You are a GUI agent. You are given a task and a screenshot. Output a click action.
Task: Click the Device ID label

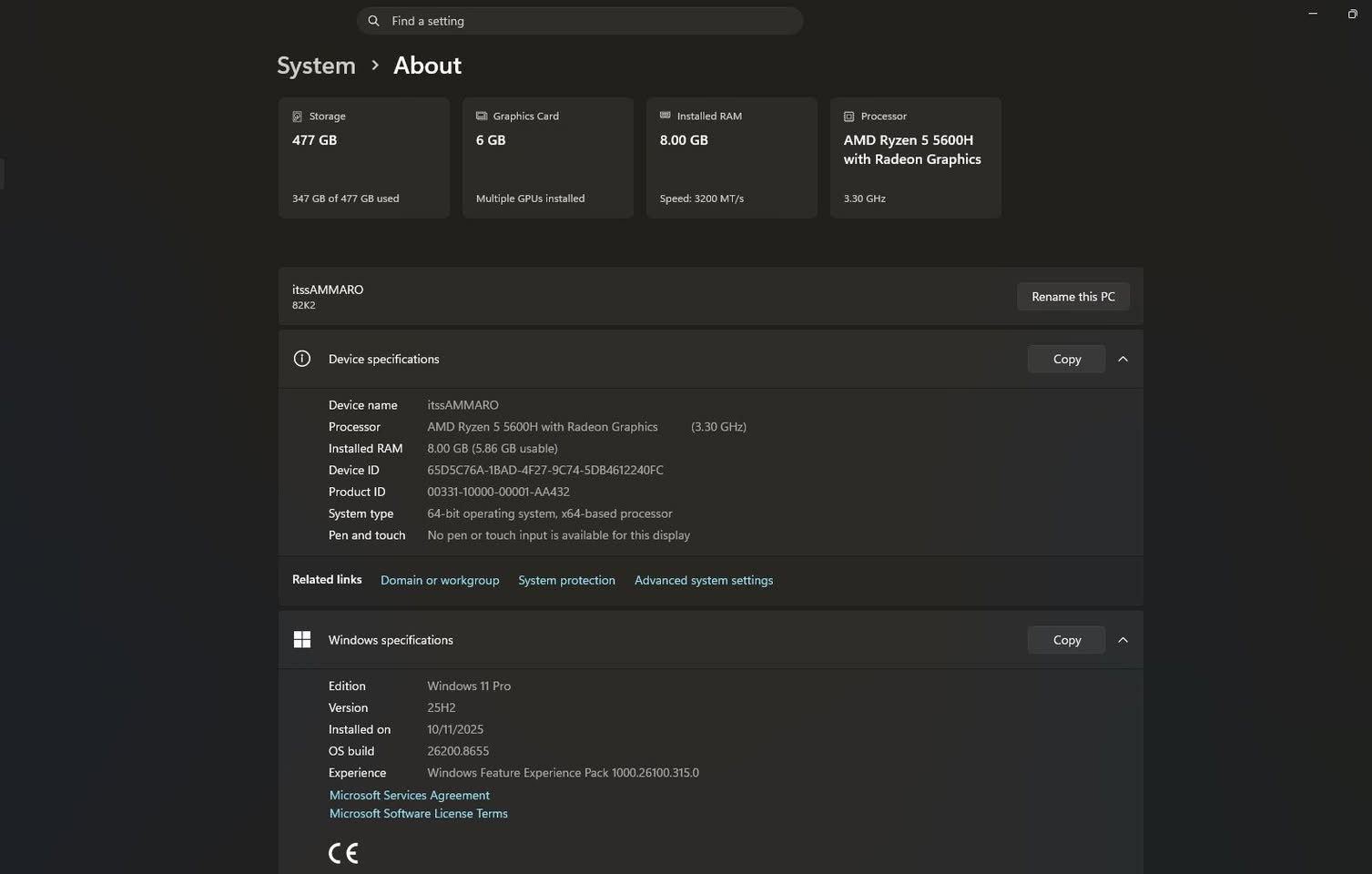pos(354,471)
